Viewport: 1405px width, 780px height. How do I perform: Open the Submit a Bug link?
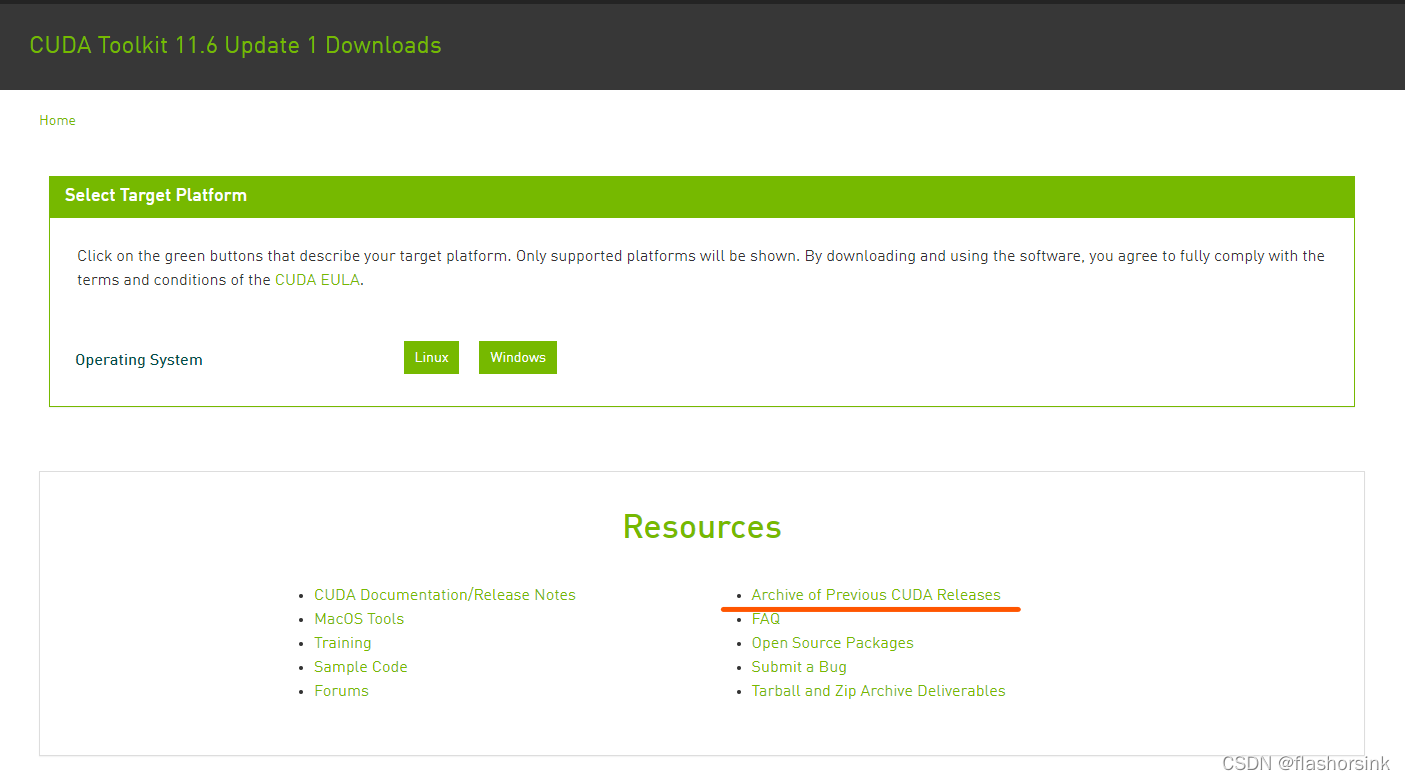point(799,666)
